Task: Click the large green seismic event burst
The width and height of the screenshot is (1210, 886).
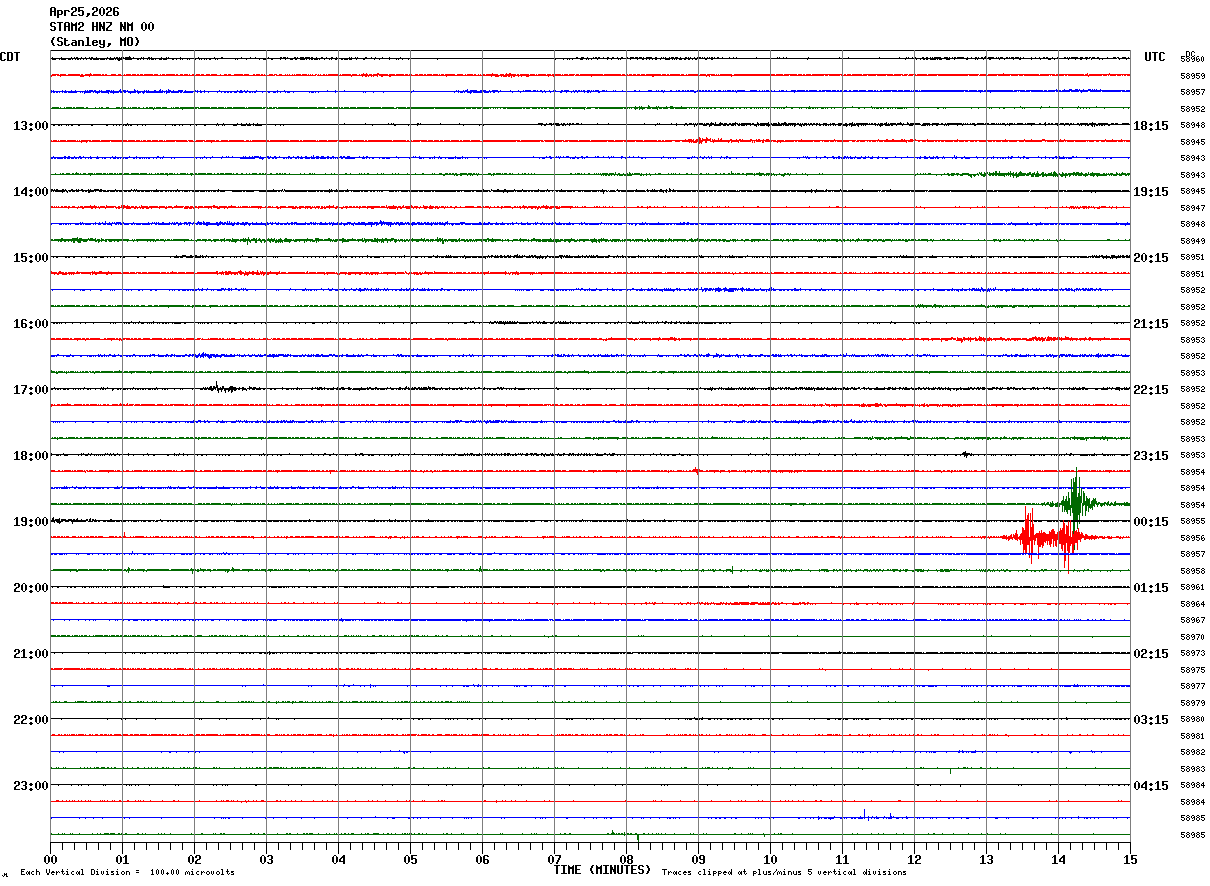Action: pyautogui.click(x=1076, y=500)
